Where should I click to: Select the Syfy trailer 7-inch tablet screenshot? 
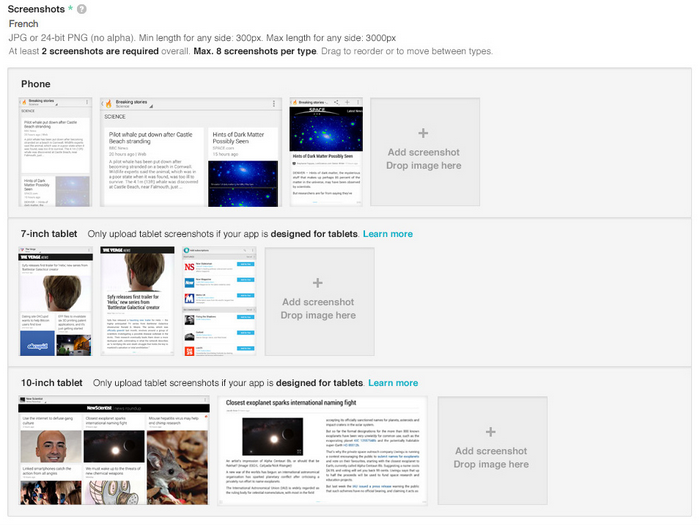pos(136,302)
